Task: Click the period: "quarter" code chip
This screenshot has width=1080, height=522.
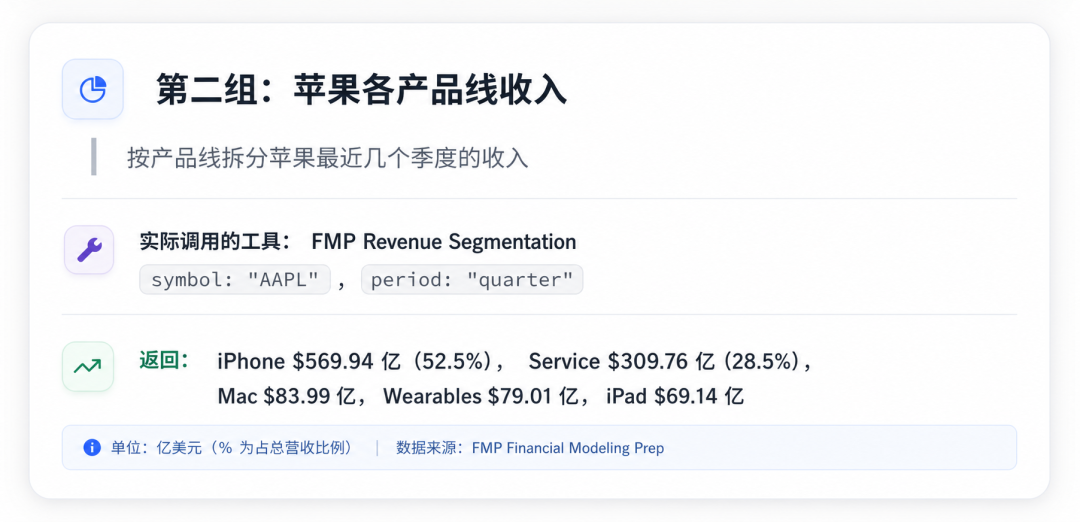Action: (x=472, y=280)
